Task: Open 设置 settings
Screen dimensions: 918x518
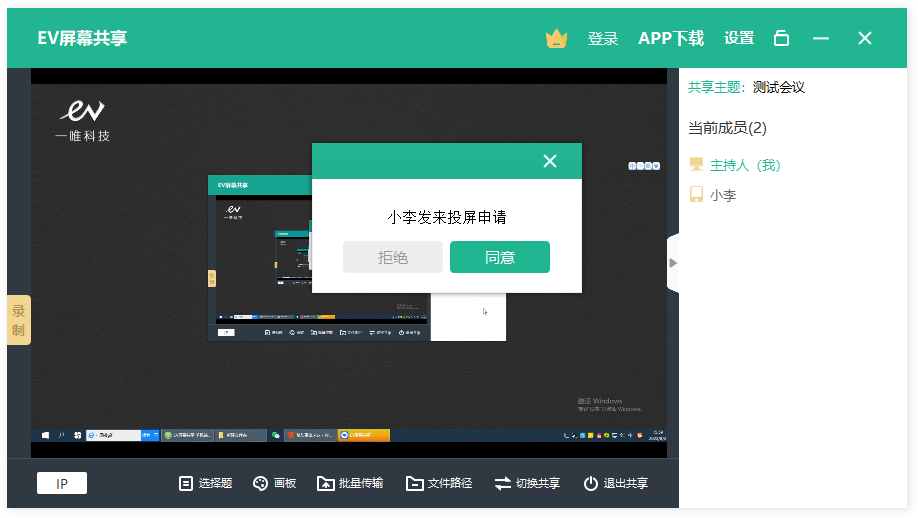Action: 739,39
